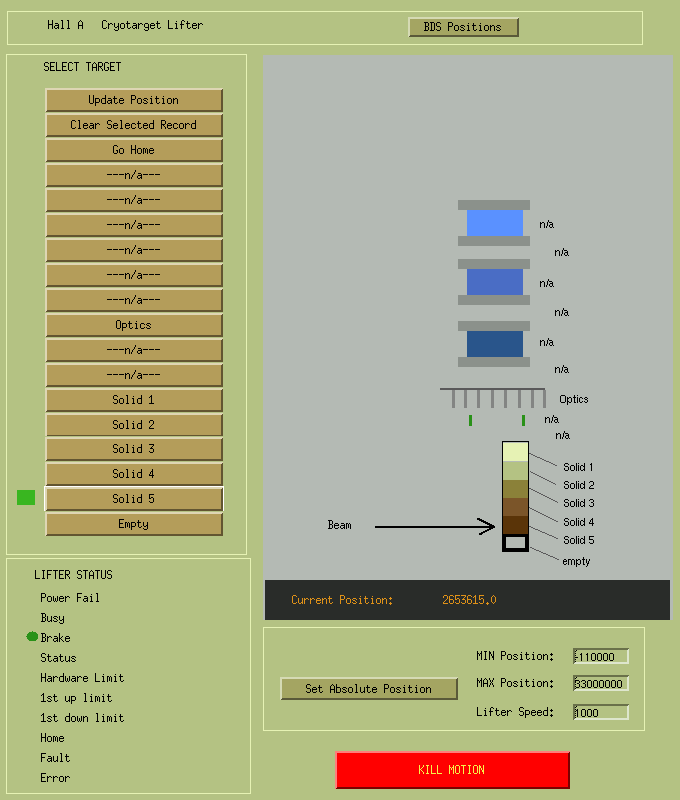
Task: Click the current position value 2653615.0
Action: (x=469, y=600)
